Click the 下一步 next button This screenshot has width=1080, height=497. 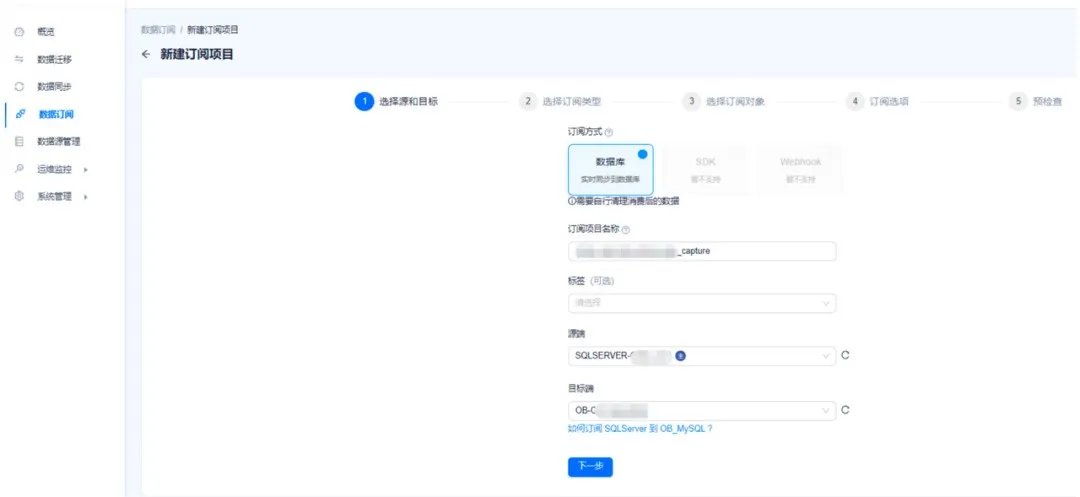590,467
